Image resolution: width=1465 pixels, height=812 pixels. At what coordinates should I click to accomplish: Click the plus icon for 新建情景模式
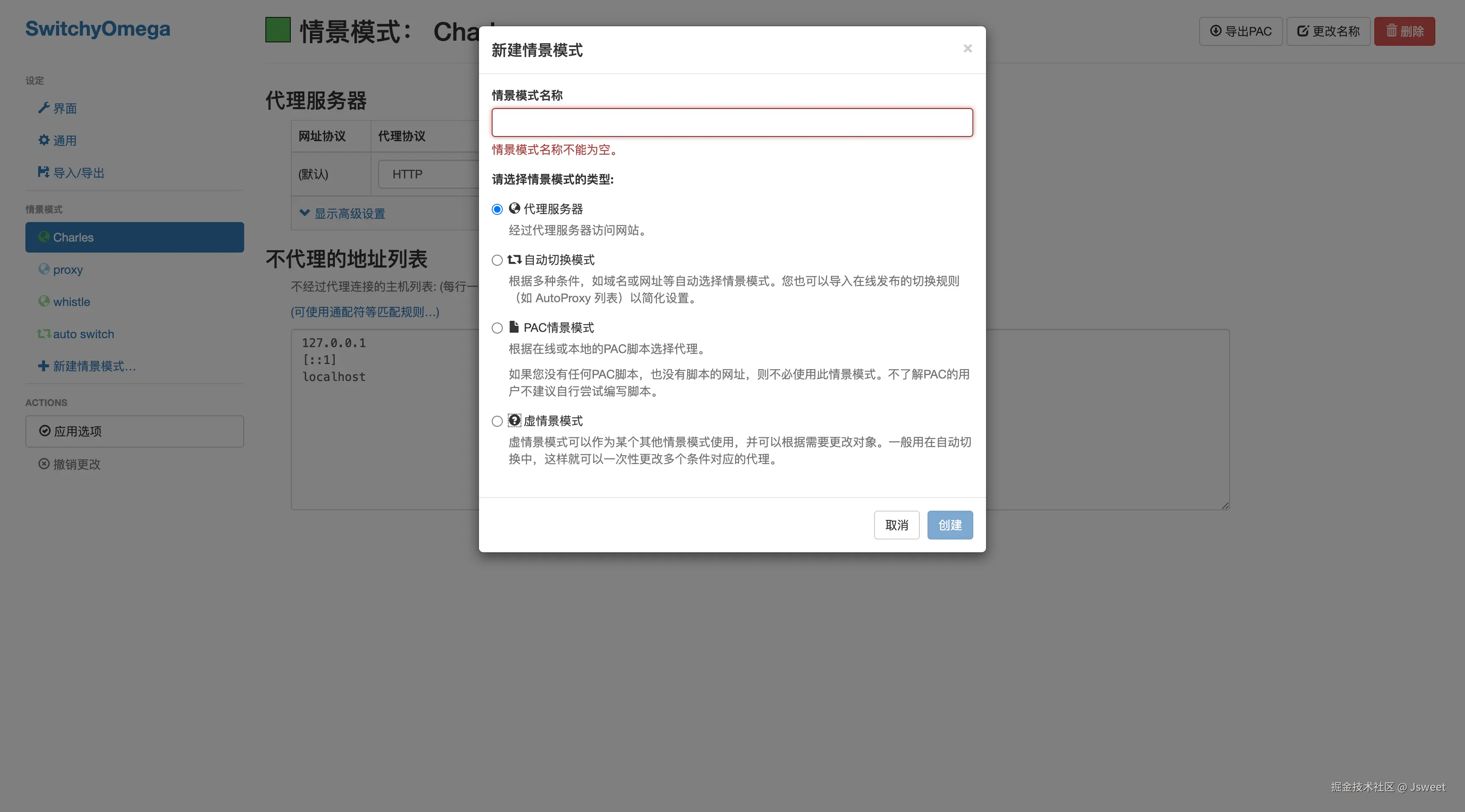43,366
